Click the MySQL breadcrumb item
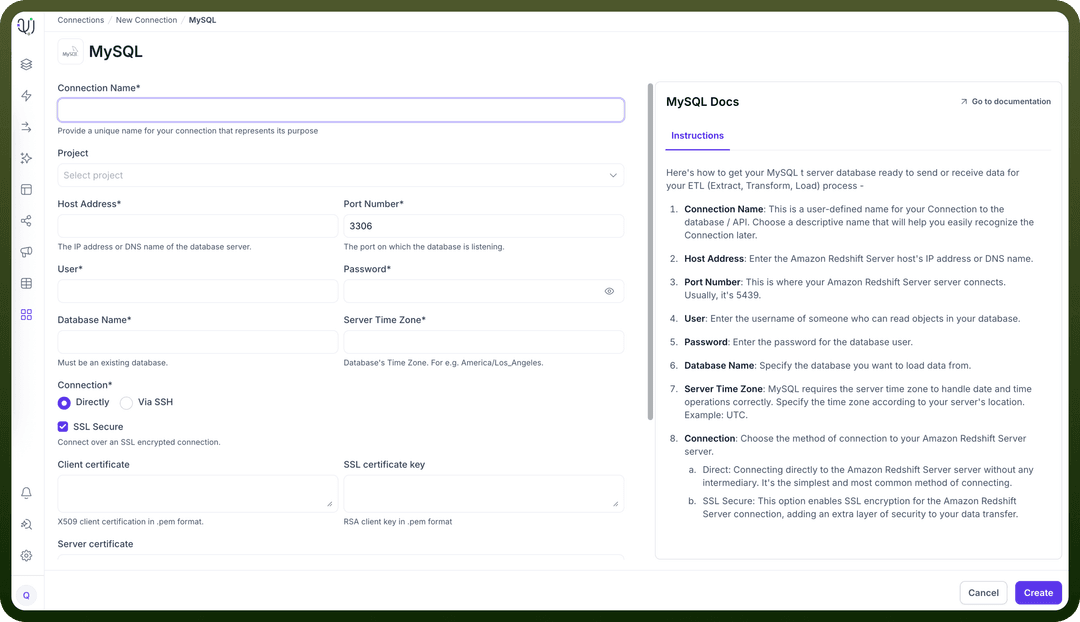This screenshot has width=1080, height=622. (202, 20)
